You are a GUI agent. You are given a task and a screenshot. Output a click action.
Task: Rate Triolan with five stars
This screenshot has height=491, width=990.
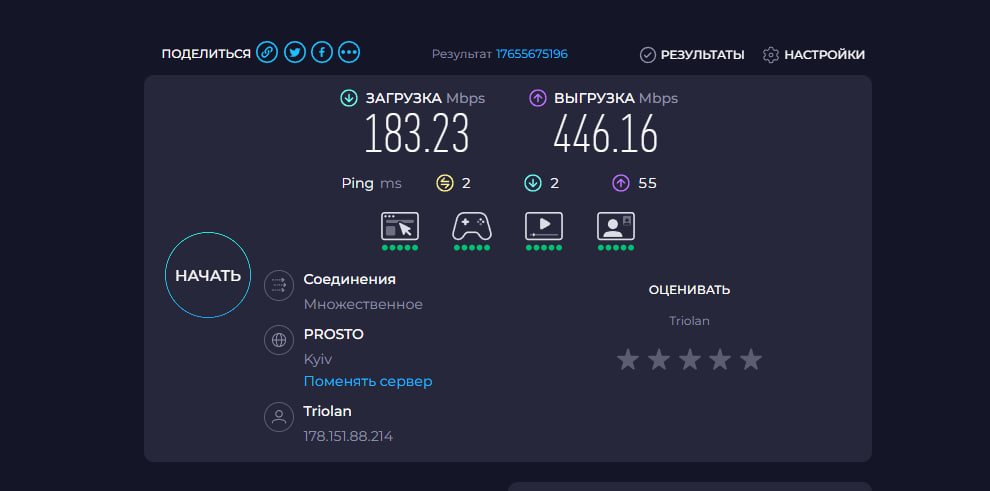point(751,359)
